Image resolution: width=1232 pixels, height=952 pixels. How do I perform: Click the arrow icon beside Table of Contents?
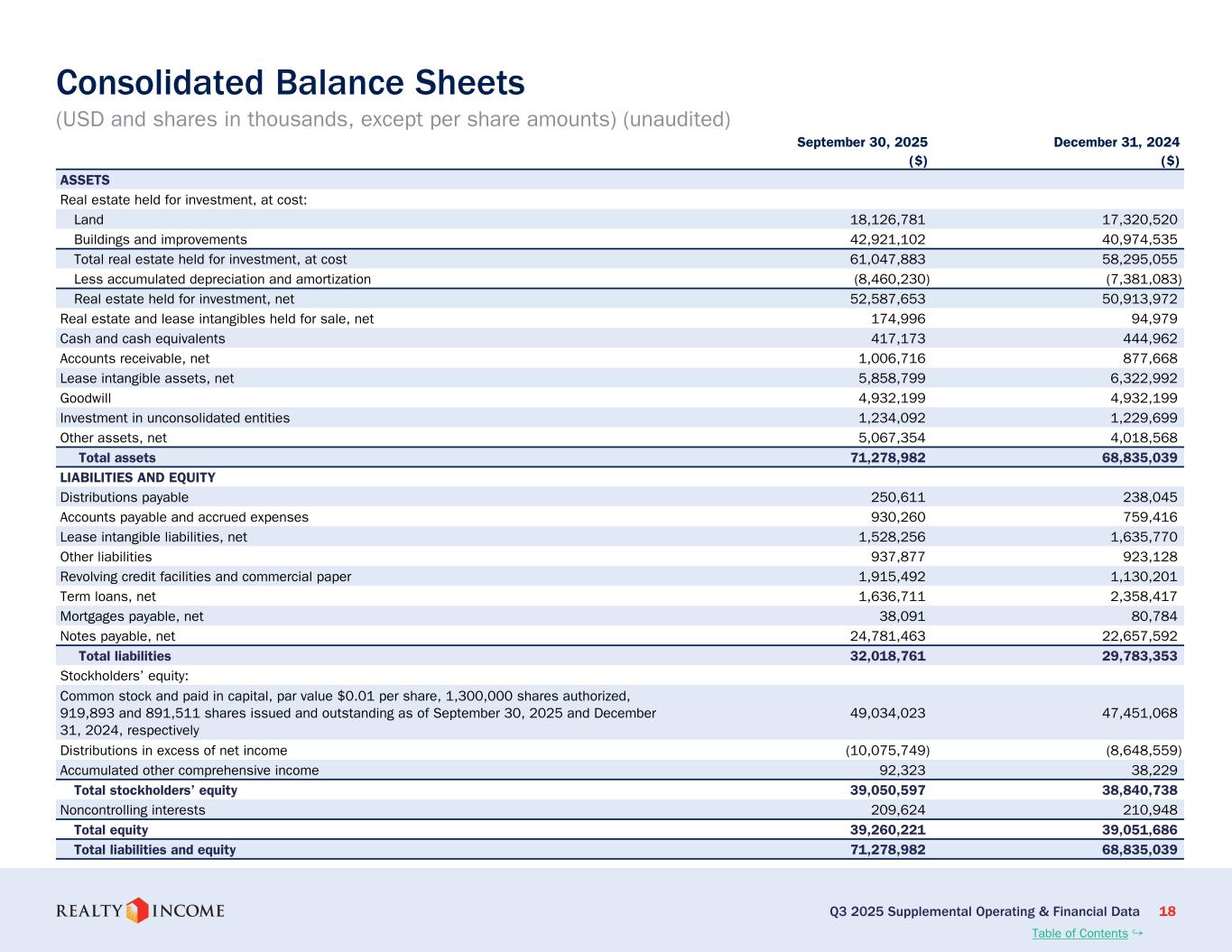tap(1137, 932)
